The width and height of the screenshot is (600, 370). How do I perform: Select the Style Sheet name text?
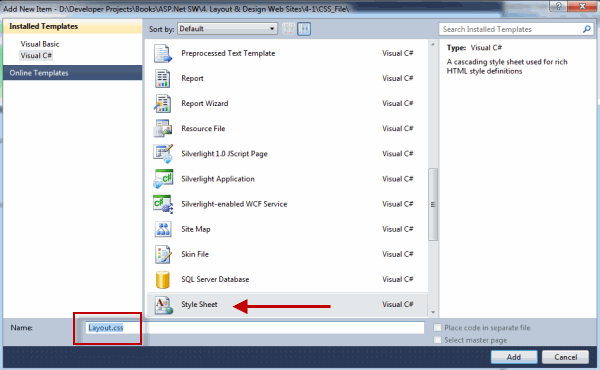click(x=199, y=305)
